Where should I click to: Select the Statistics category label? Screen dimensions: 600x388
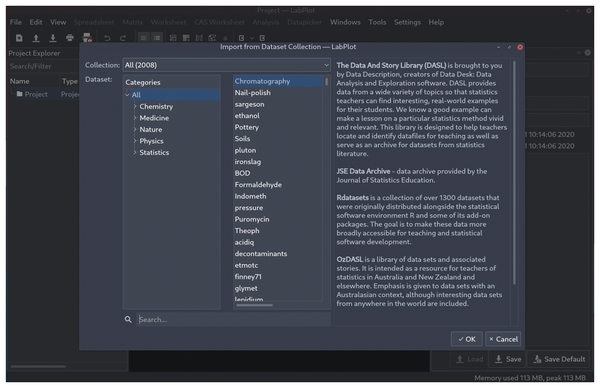(154, 152)
